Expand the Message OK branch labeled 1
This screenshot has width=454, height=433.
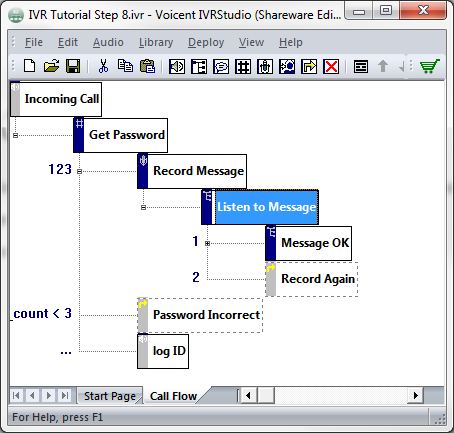pyautogui.click(x=207, y=243)
